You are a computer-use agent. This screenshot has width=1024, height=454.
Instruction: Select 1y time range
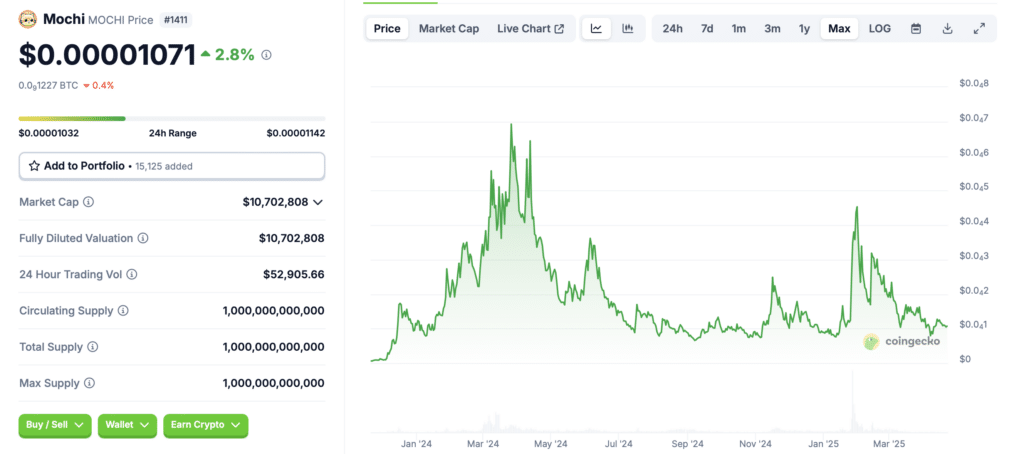point(805,29)
